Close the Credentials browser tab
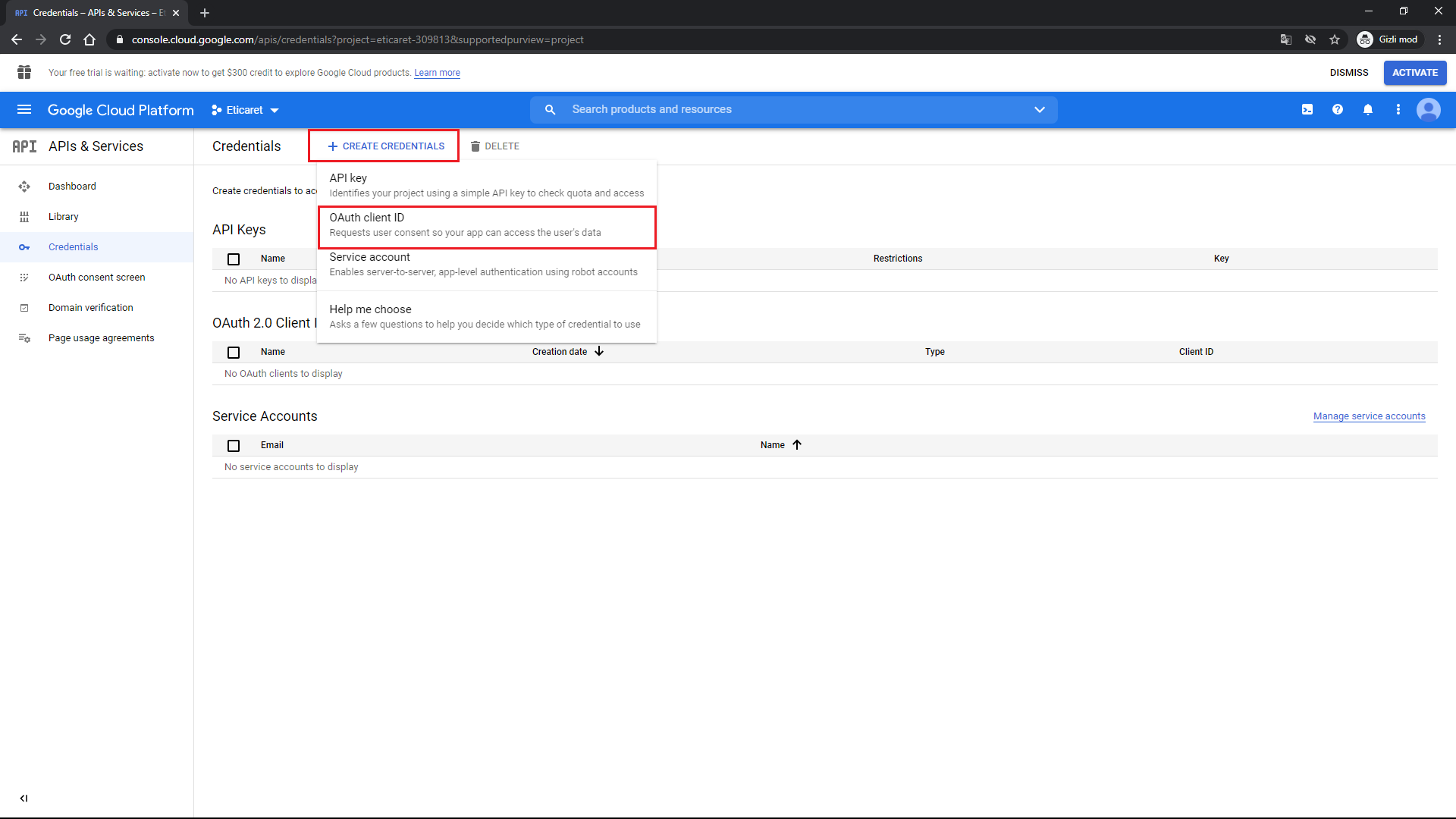Image resolution: width=1456 pixels, height=819 pixels. (176, 13)
